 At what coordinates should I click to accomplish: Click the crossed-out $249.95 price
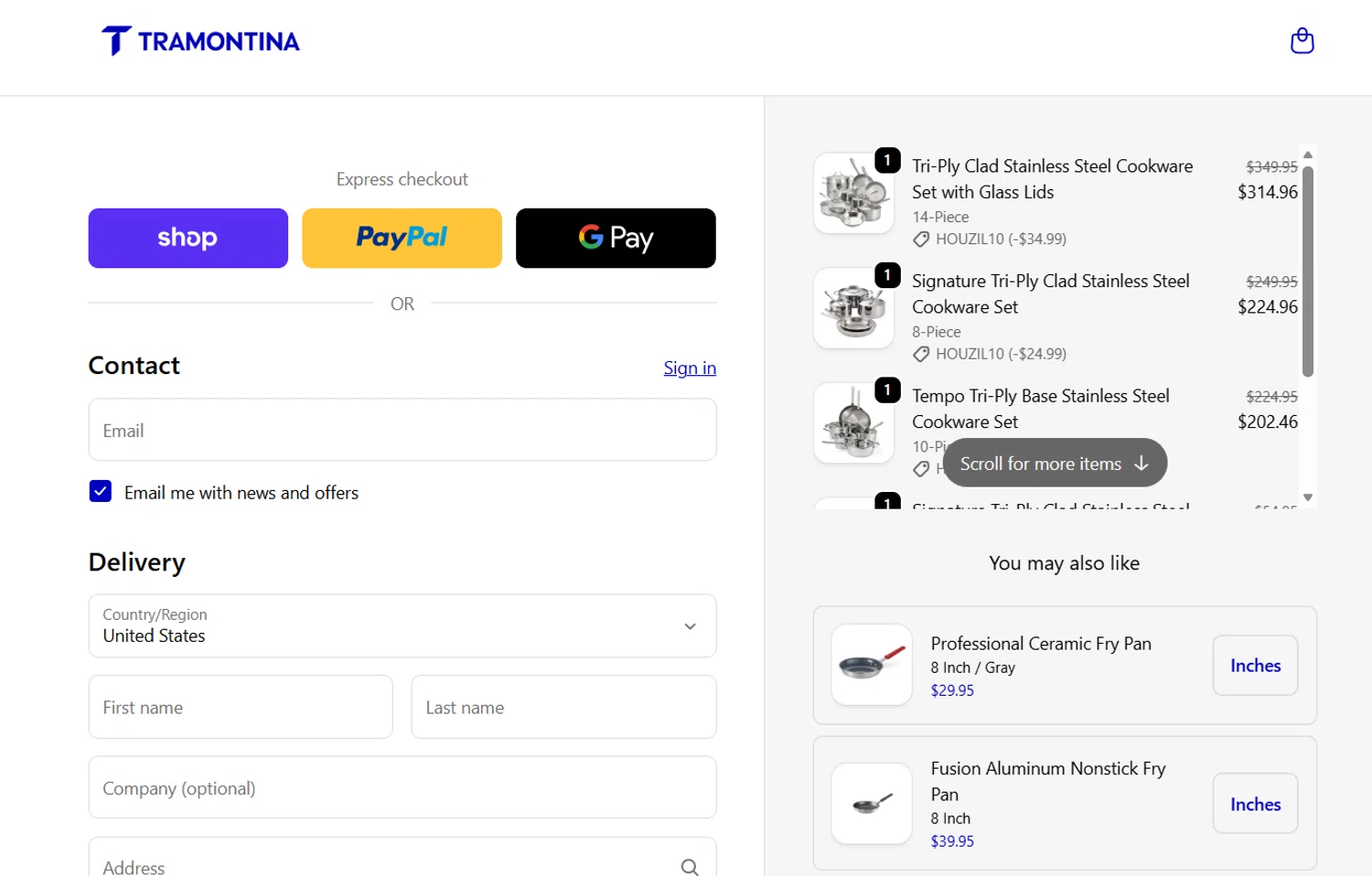[x=1271, y=282]
